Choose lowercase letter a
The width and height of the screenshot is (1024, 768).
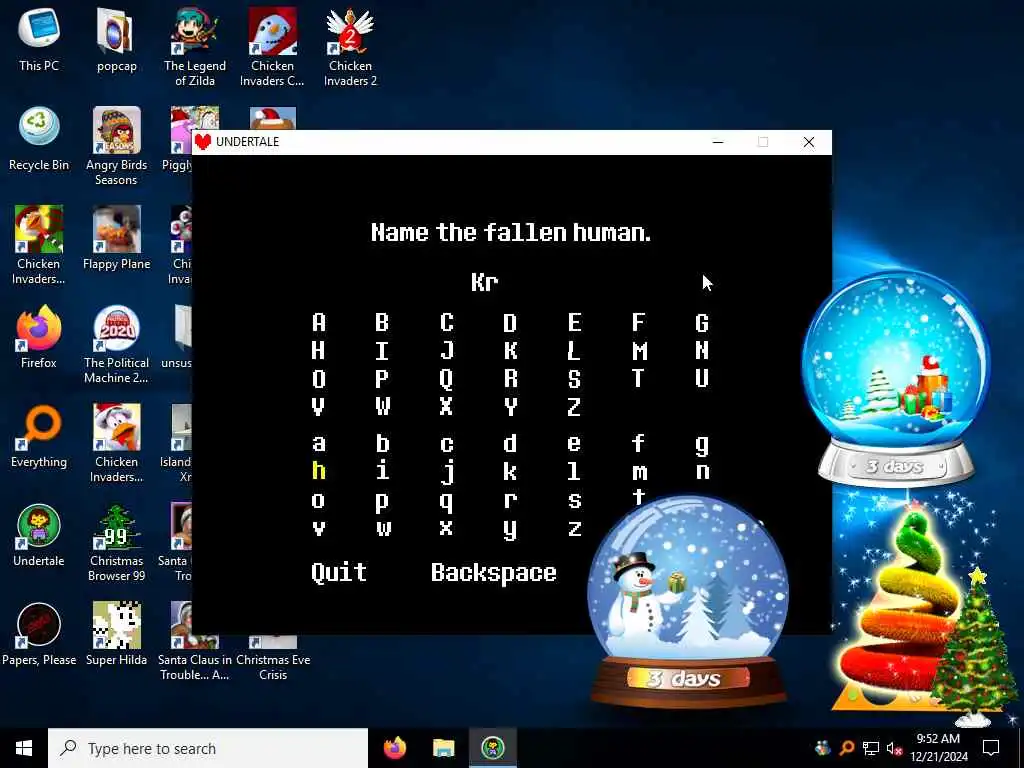pyautogui.click(x=319, y=444)
